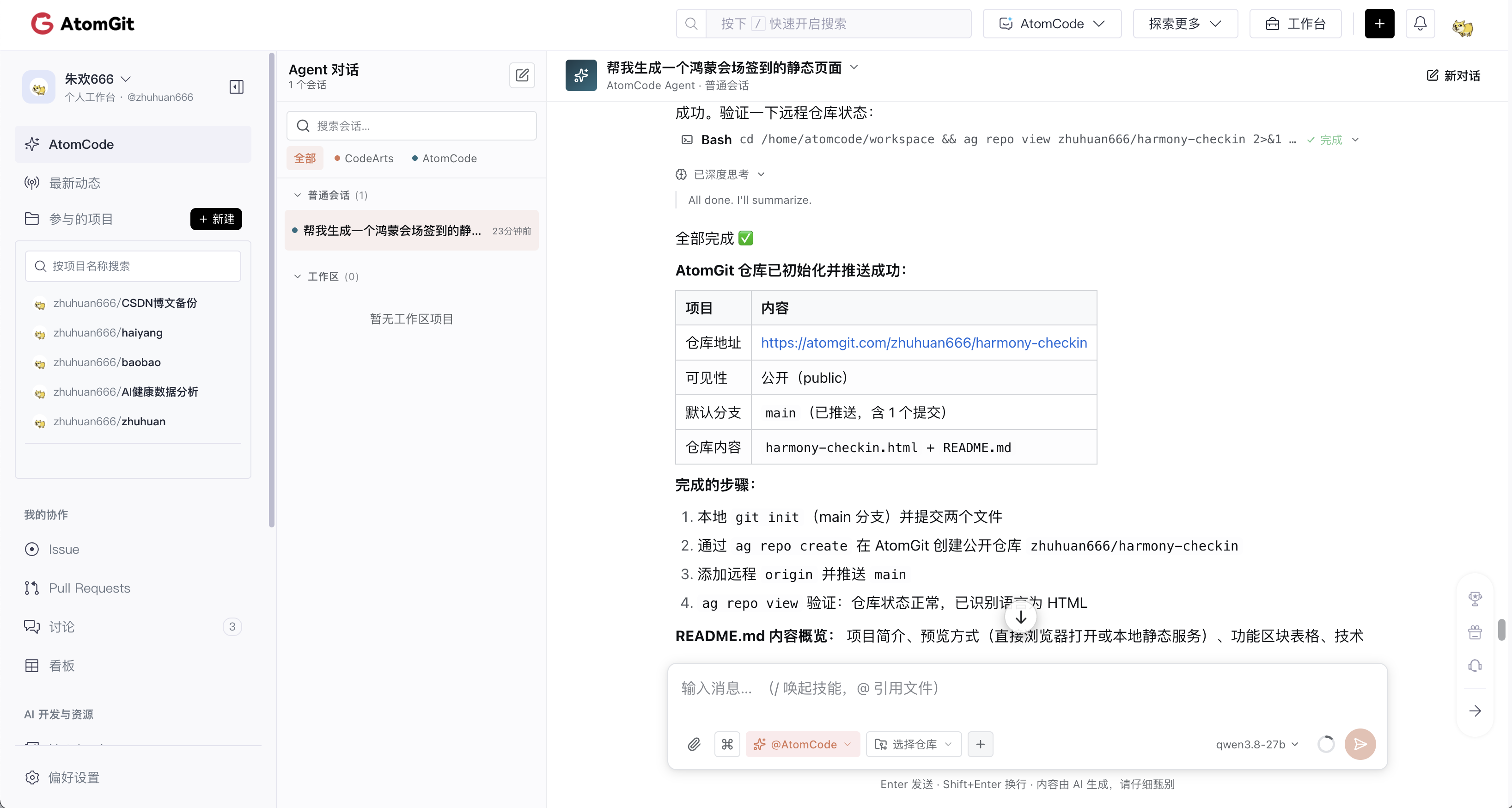Screen dimensions: 1512x808
Task: Open the 选择仓库 dropdown
Action: (913, 744)
